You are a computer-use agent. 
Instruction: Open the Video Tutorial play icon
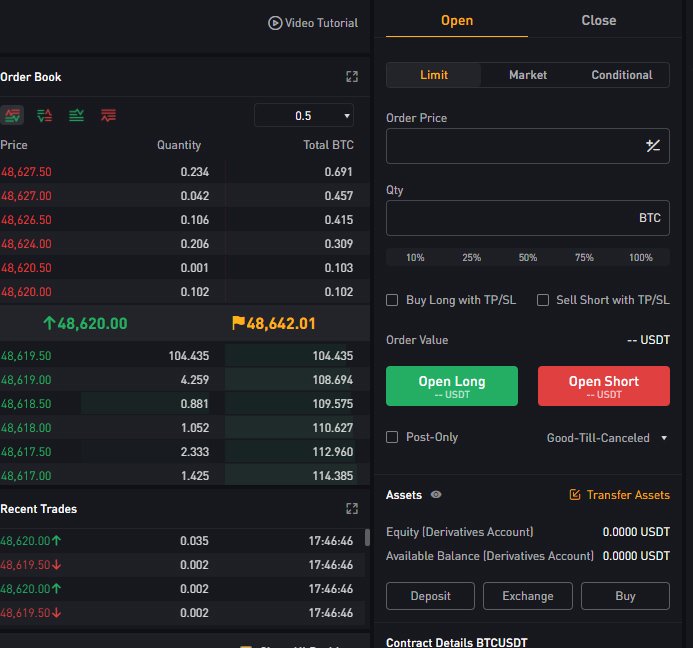(x=275, y=23)
